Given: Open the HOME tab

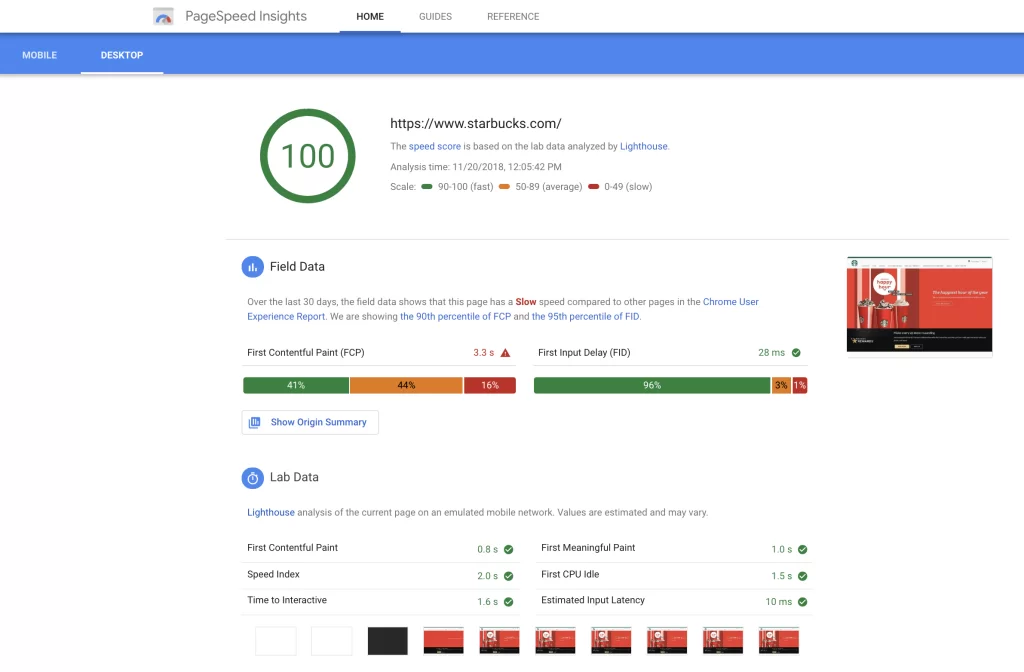Looking at the screenshot, I should pyautogui.click(x=370, y=16).
